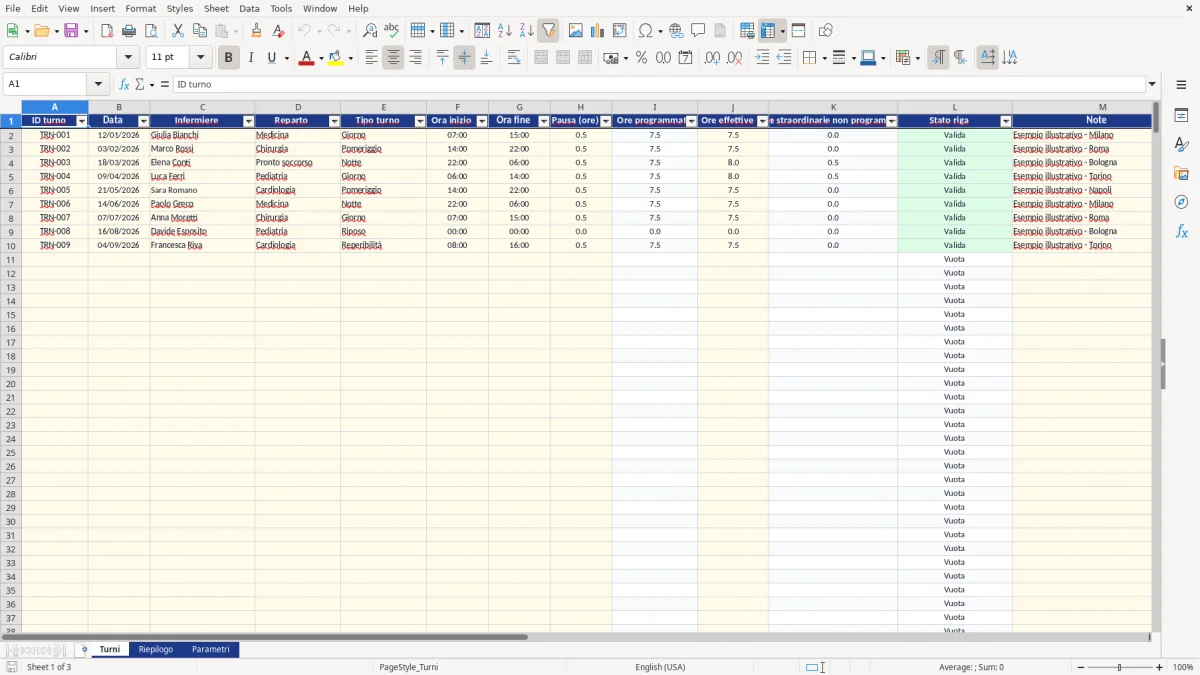Click the zoom in plus button

(x=1160, y=667)
